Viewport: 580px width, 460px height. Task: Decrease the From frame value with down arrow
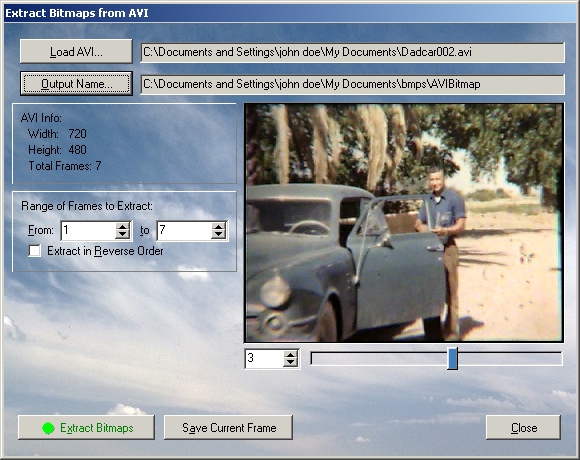tap(122, 234)
